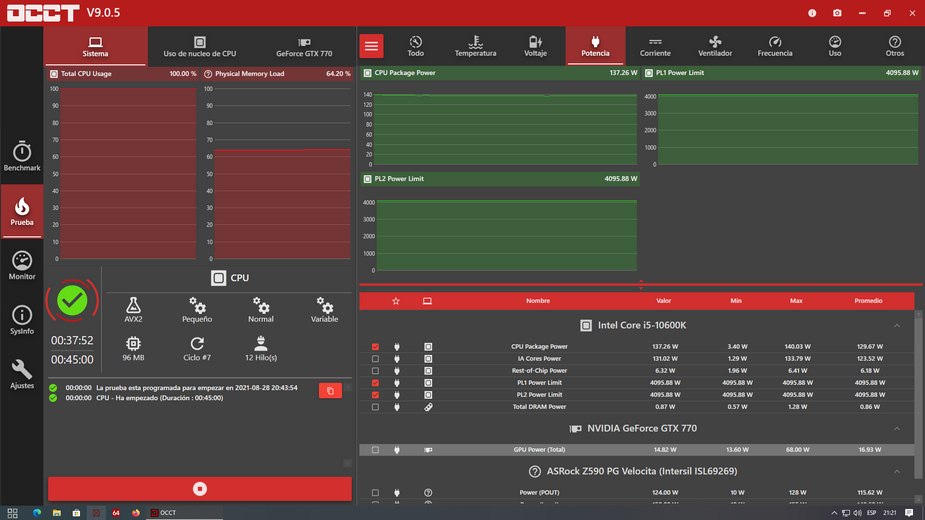Open Edge from the taskbar
Screen dimensions: 925x520
tap(37, 513)
